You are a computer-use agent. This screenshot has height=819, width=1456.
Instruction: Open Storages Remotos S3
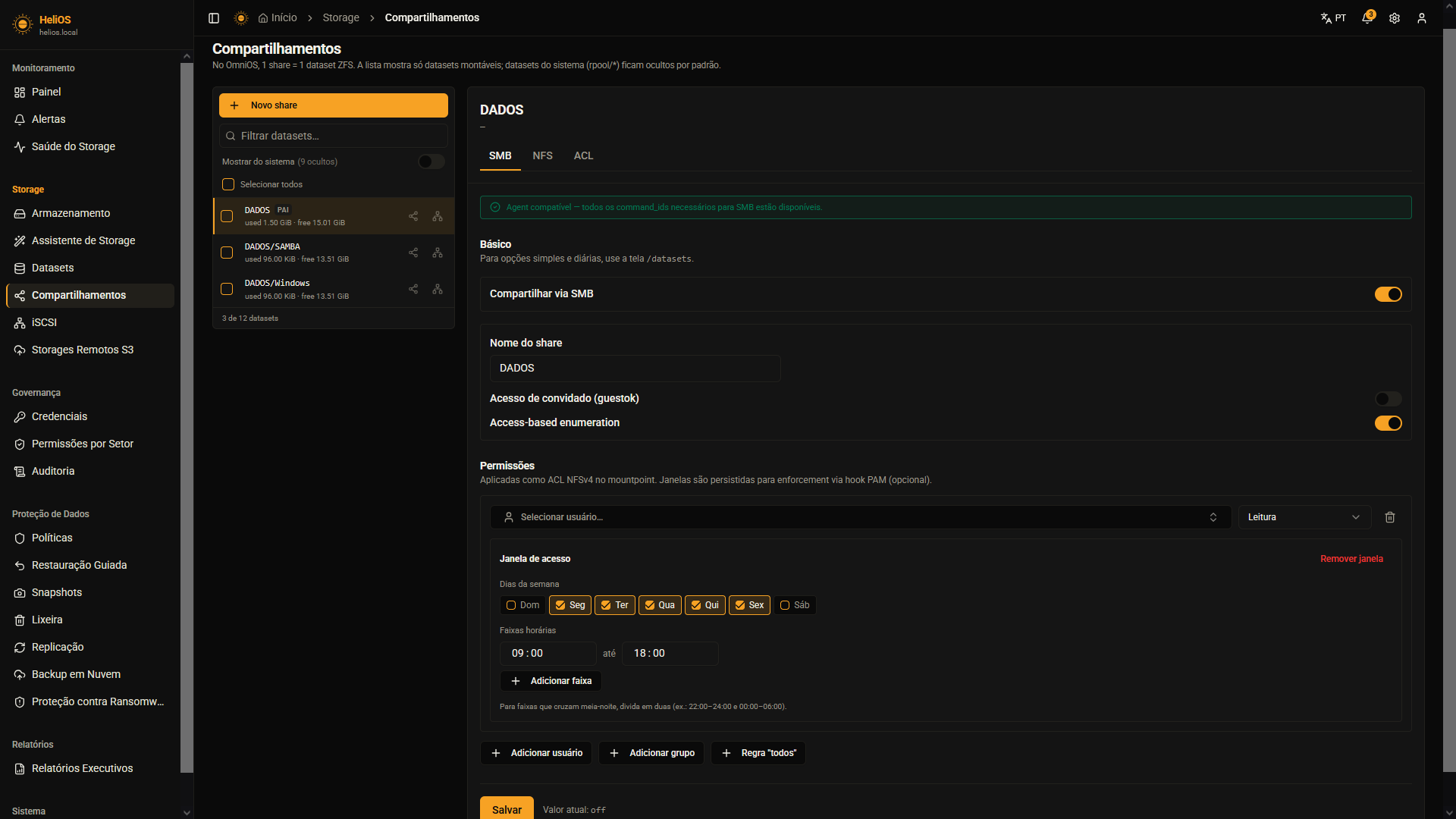89,350
